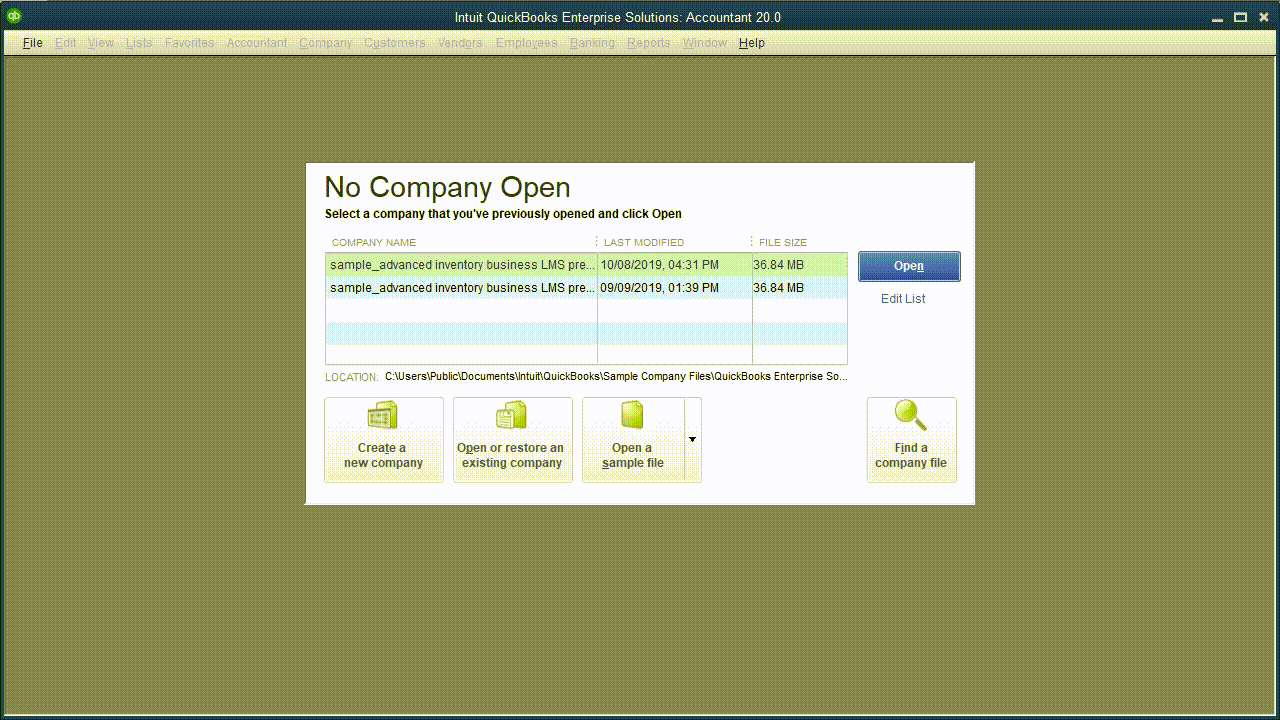The height and width of the screenshot is (720, 1280).
Task: Click the COMPANY NAME column header
Action: 374,242
